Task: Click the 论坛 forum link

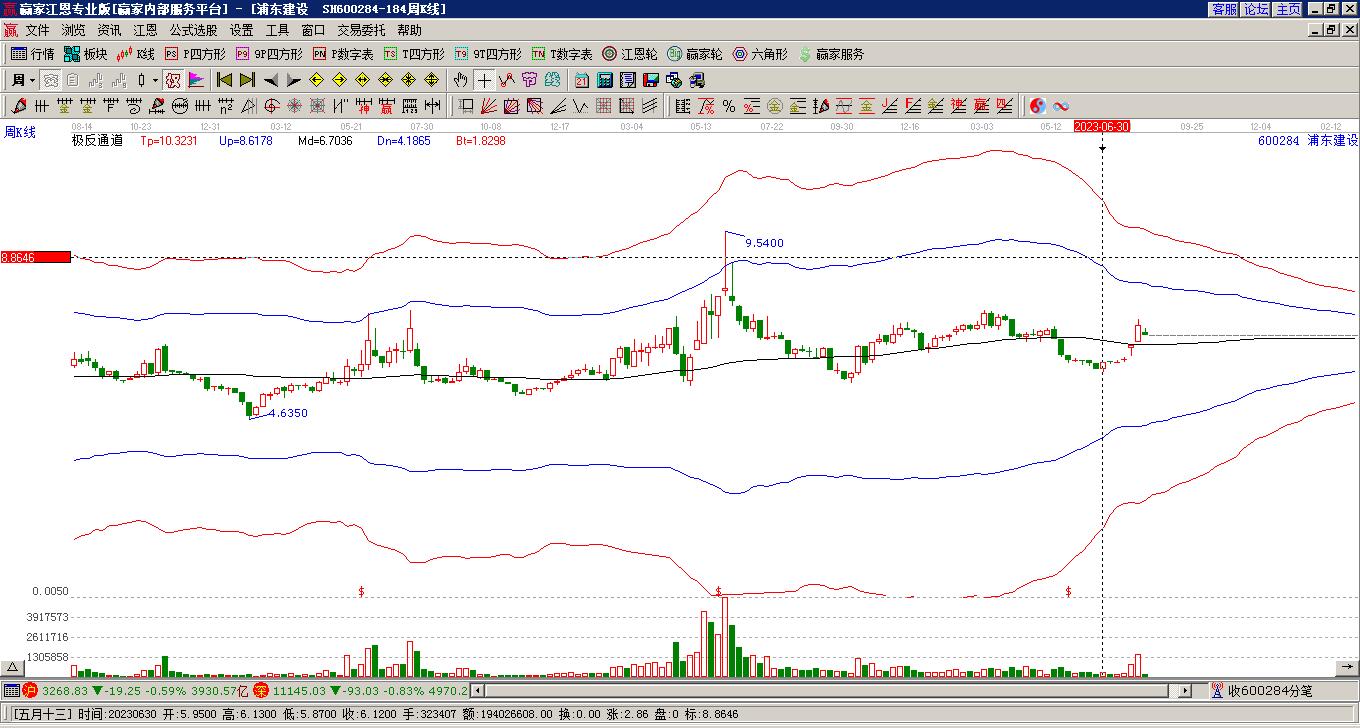Action: click(x=1256, y=9)
